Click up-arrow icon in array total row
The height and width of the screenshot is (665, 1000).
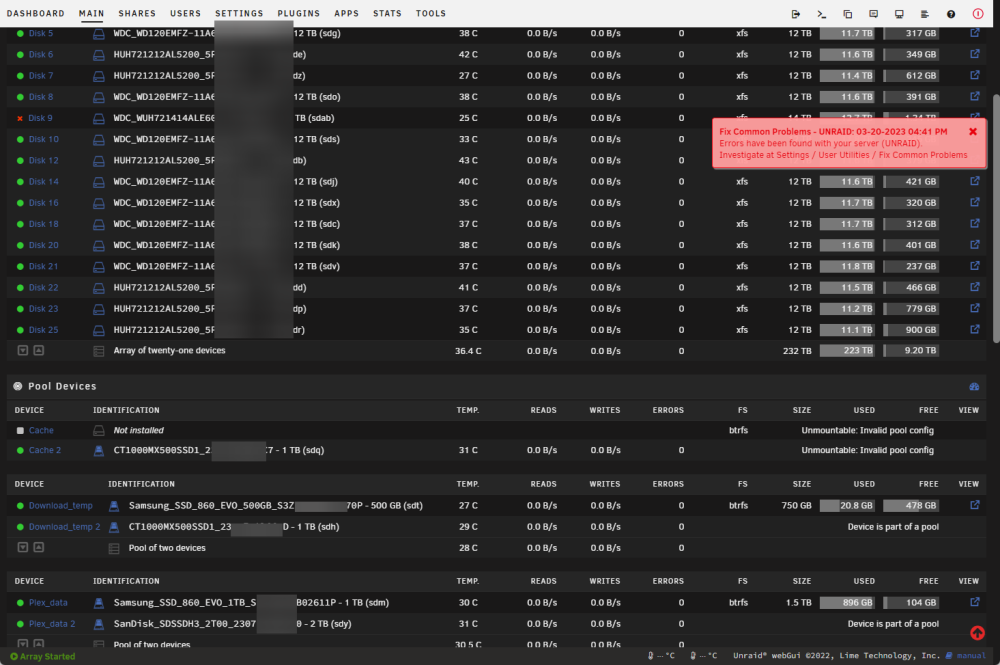click(x=38, y=350)
